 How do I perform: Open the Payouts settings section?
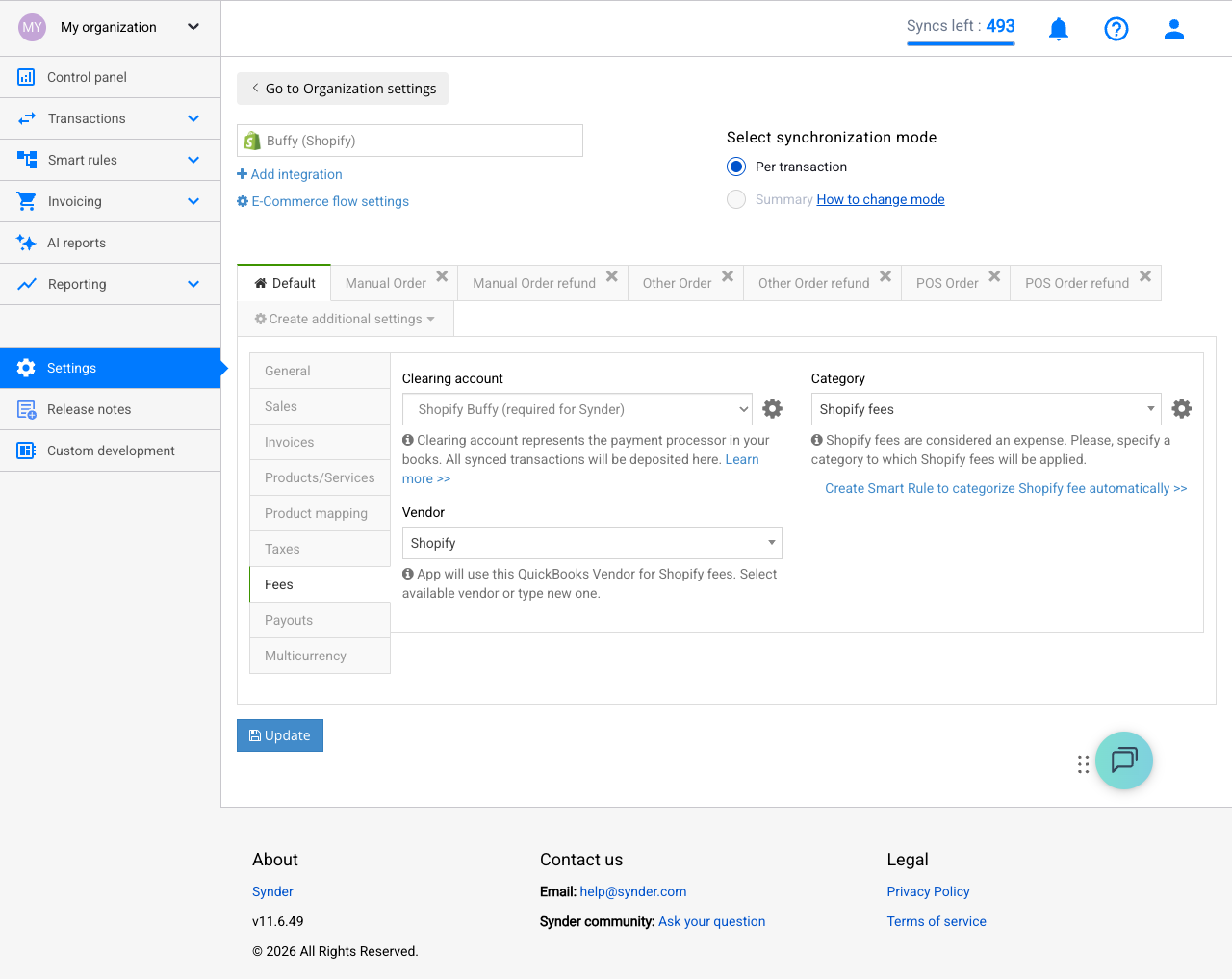tap(288, 619)
